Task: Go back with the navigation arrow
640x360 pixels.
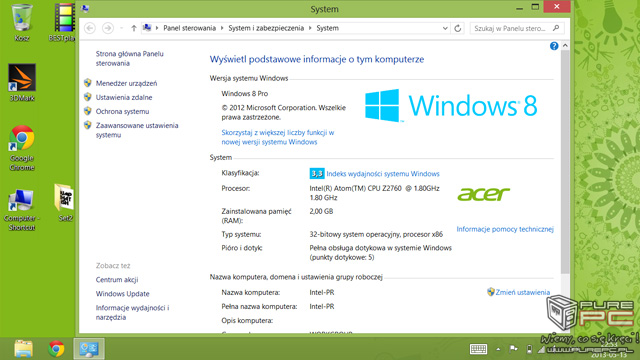Action: (x=90, y=28)
